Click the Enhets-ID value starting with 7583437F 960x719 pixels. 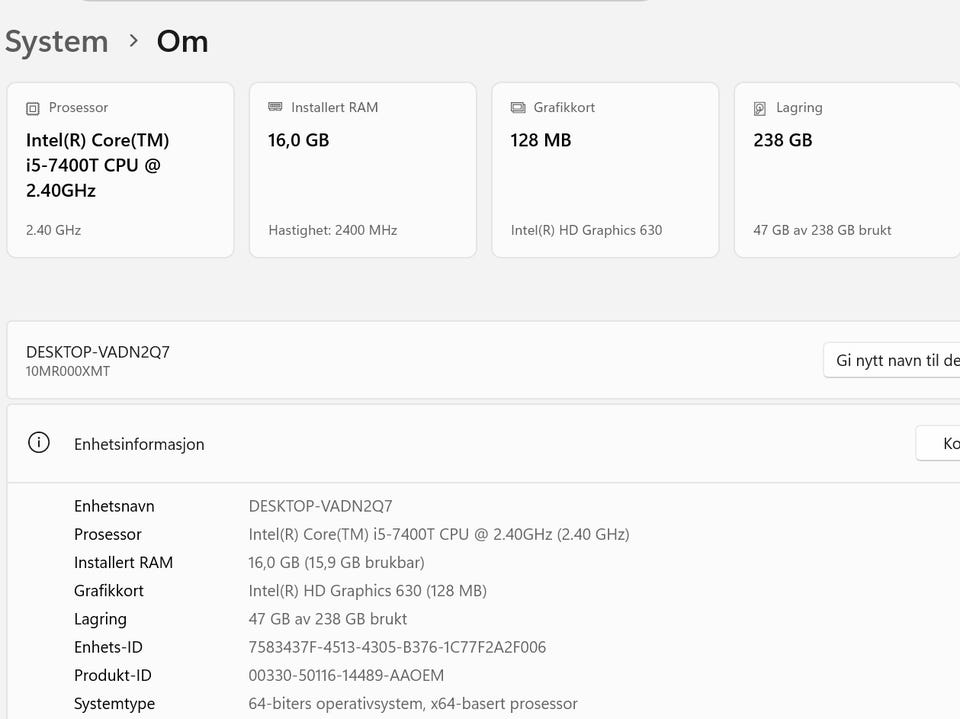point(397,647)
